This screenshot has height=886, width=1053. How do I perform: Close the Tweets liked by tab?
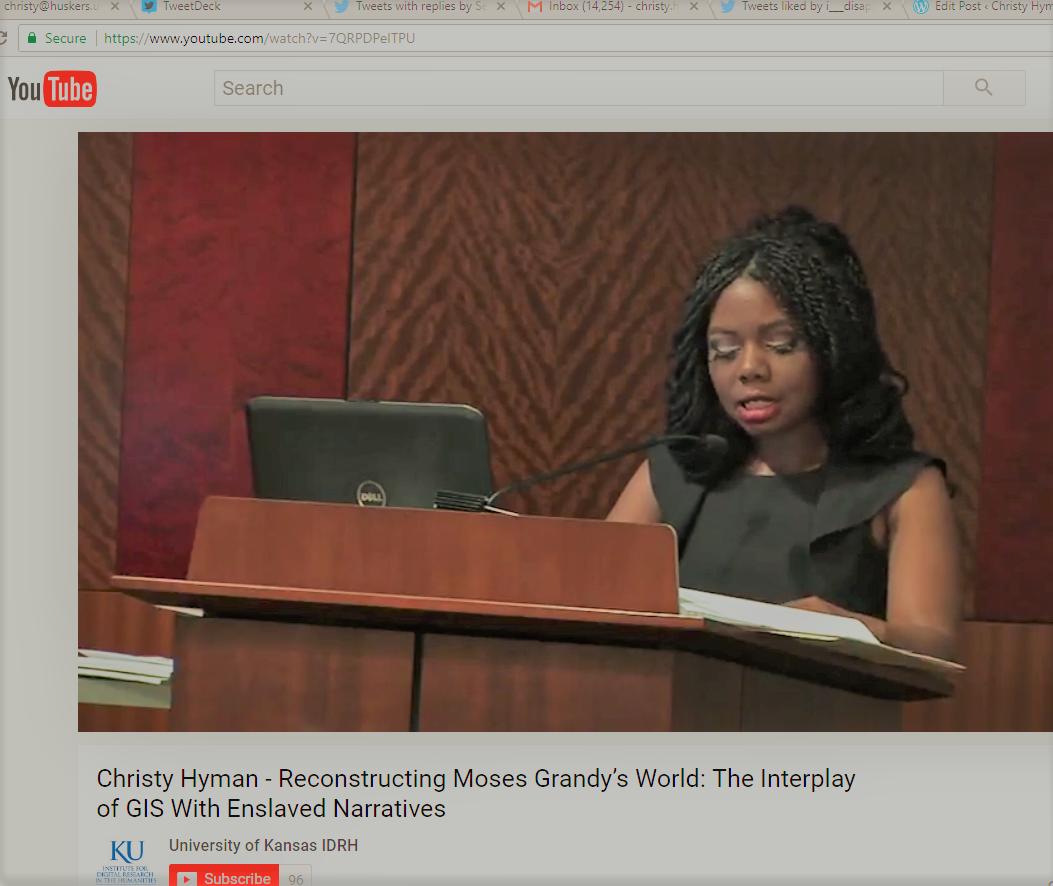click(886, 6)
